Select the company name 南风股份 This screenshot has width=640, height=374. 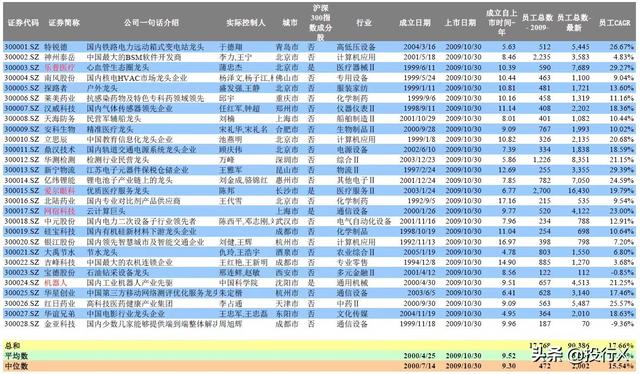60,78
